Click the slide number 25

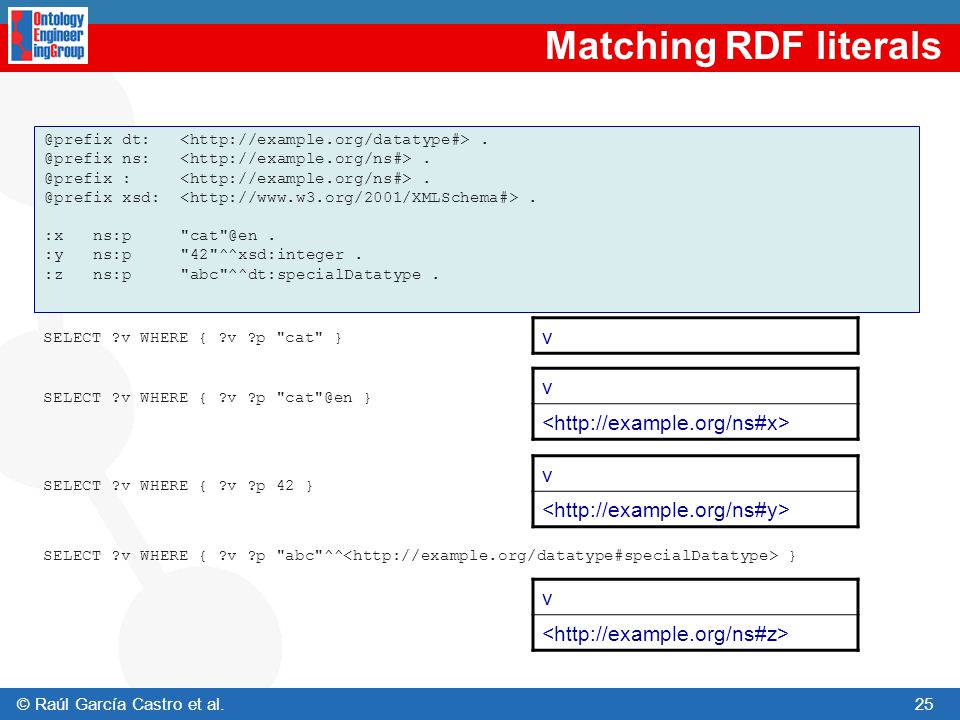click(924, 704)
